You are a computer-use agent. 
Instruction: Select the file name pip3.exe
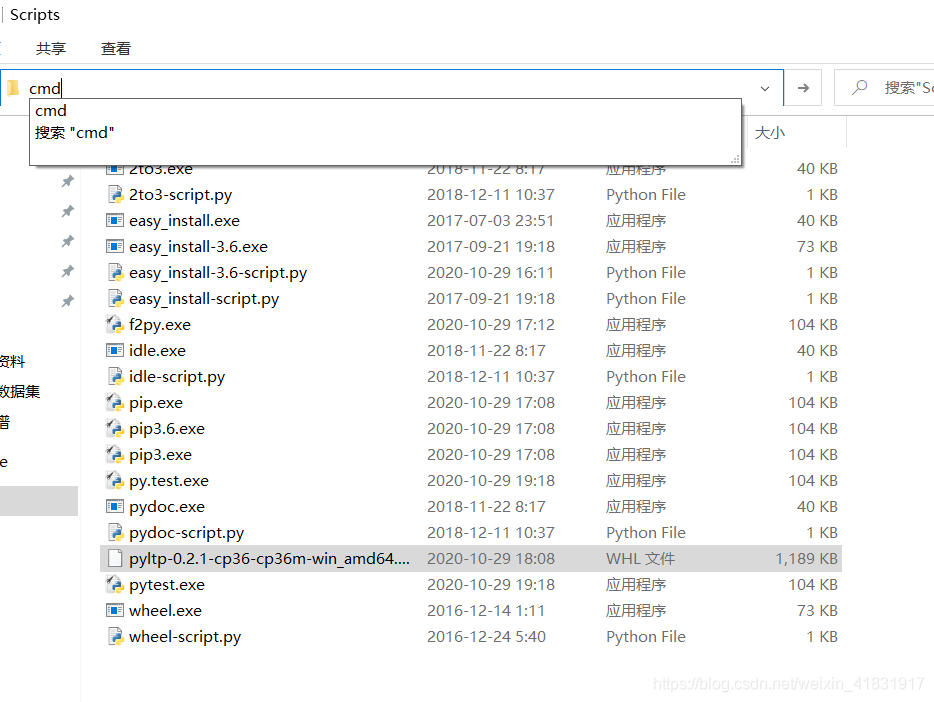(160, 455)
